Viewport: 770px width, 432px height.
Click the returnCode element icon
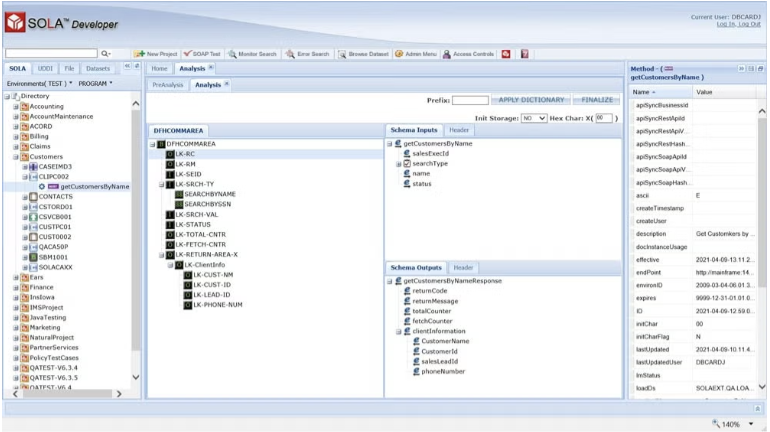point(407,291)
